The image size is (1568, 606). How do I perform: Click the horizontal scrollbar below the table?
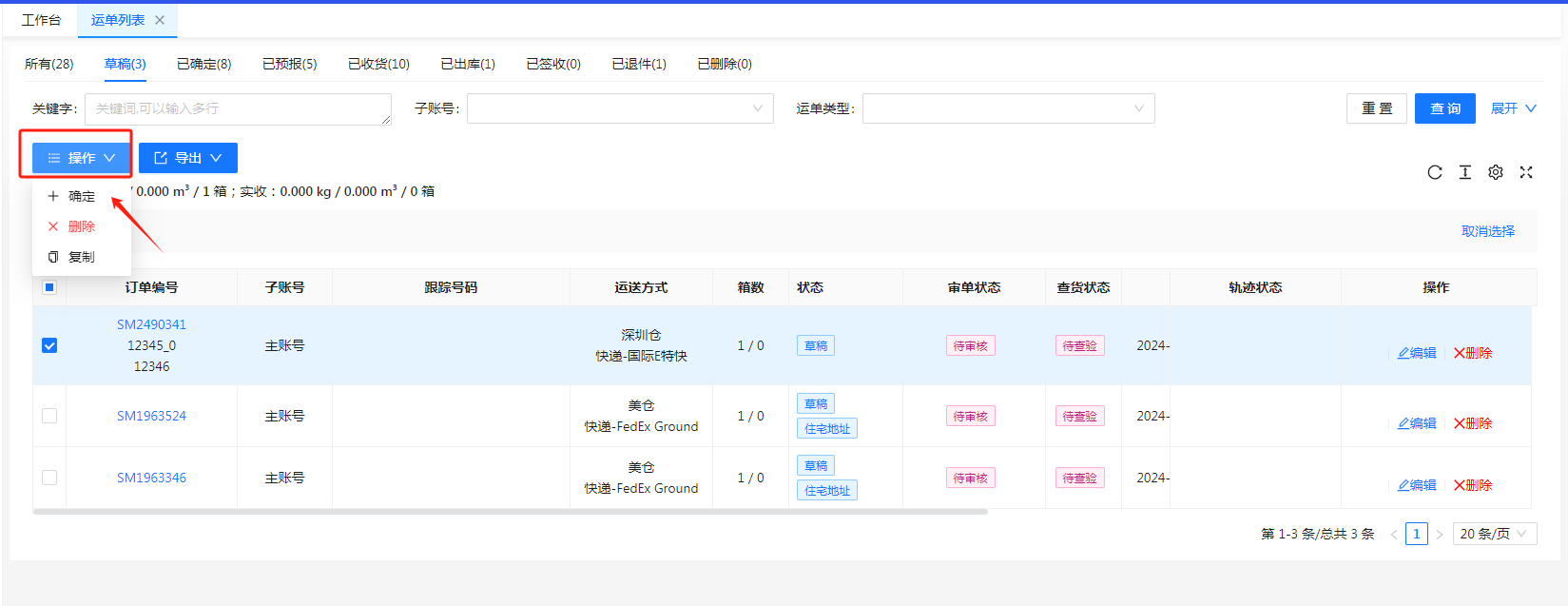(510, 512)
